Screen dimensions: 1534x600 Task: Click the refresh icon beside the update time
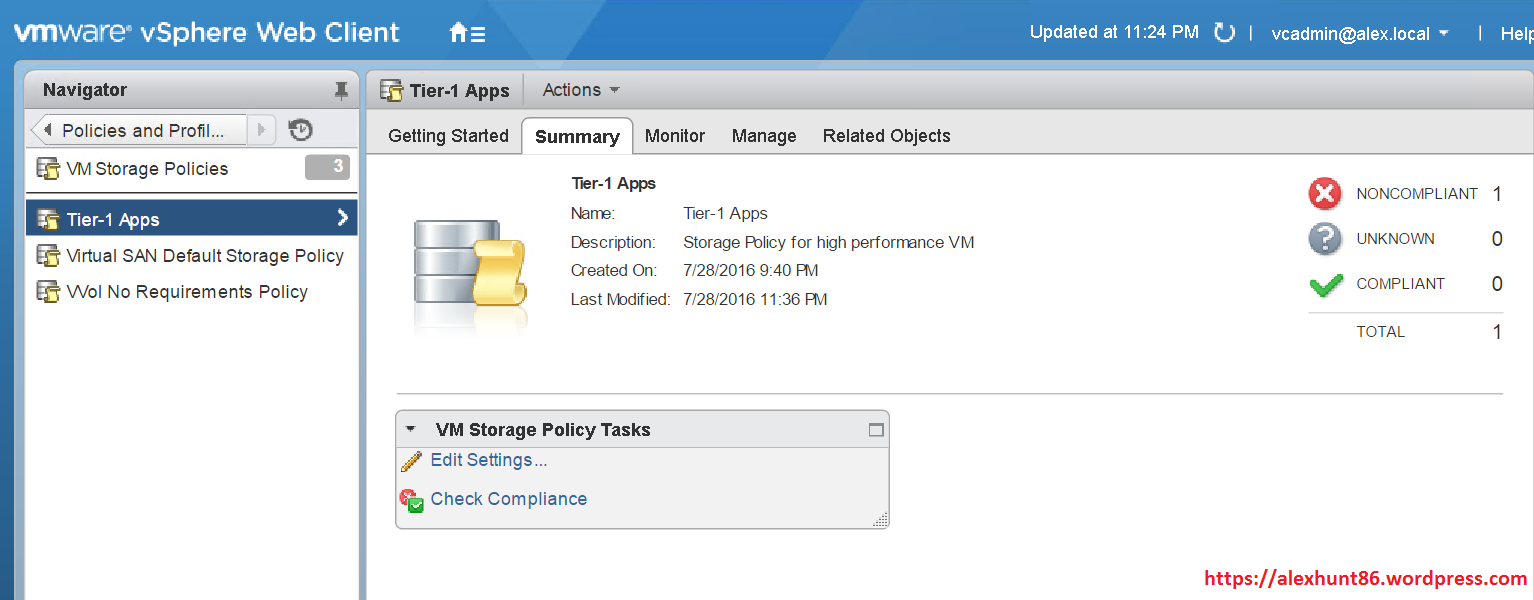[1224, 32]
